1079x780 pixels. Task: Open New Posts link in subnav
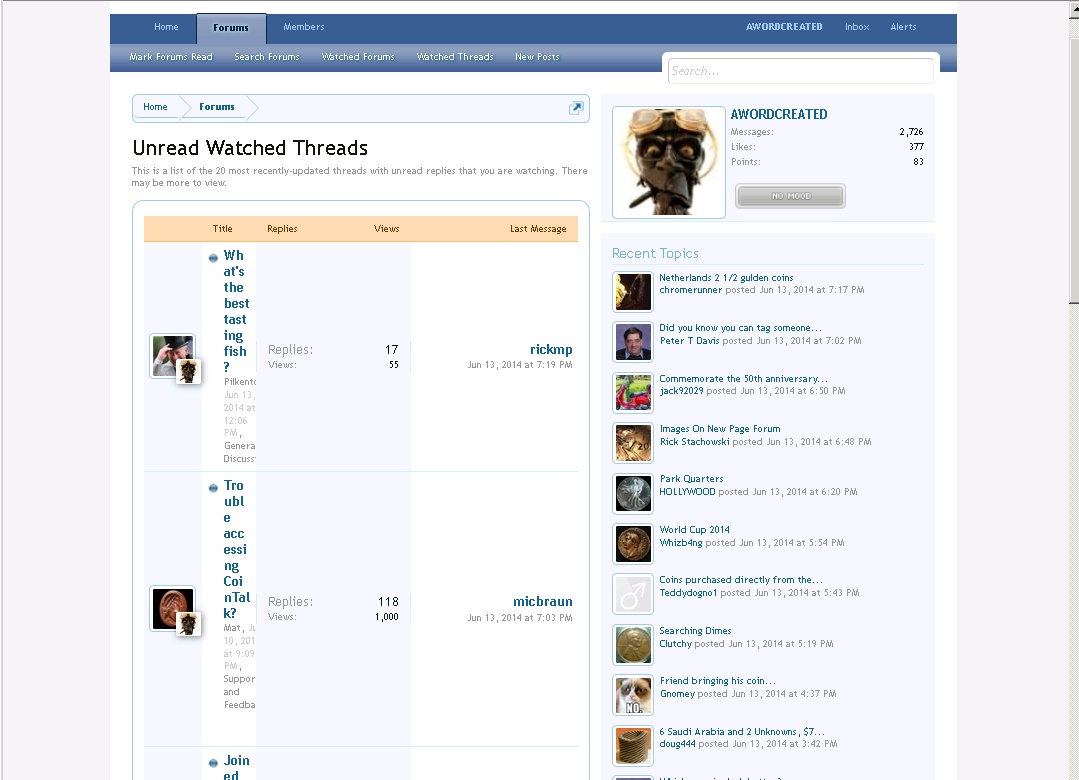click(537, 57)
